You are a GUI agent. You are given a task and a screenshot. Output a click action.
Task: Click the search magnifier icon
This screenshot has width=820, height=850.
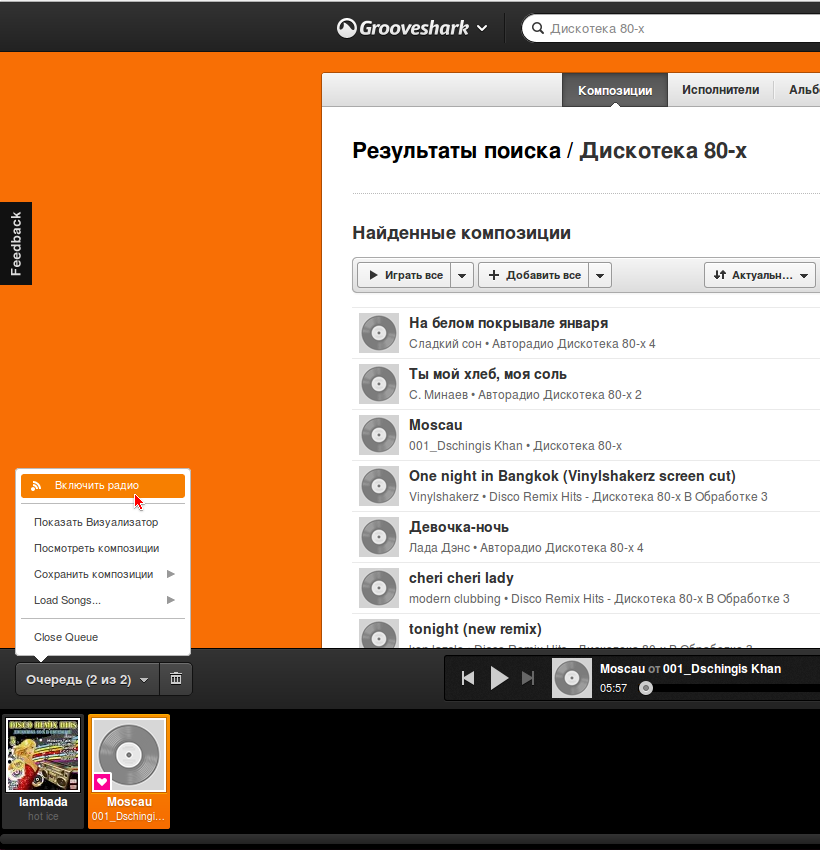[538, 28]
